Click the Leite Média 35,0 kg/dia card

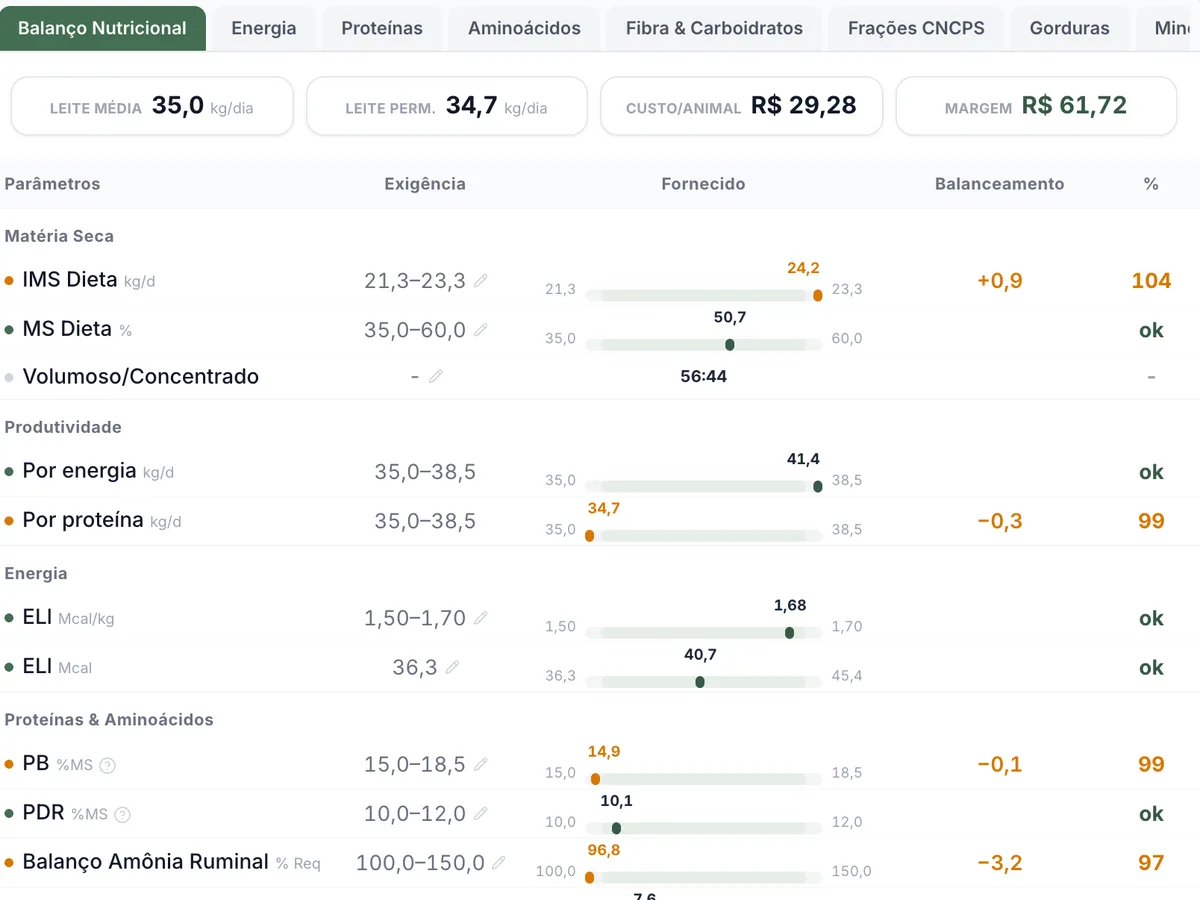click(x=152, y=106)
